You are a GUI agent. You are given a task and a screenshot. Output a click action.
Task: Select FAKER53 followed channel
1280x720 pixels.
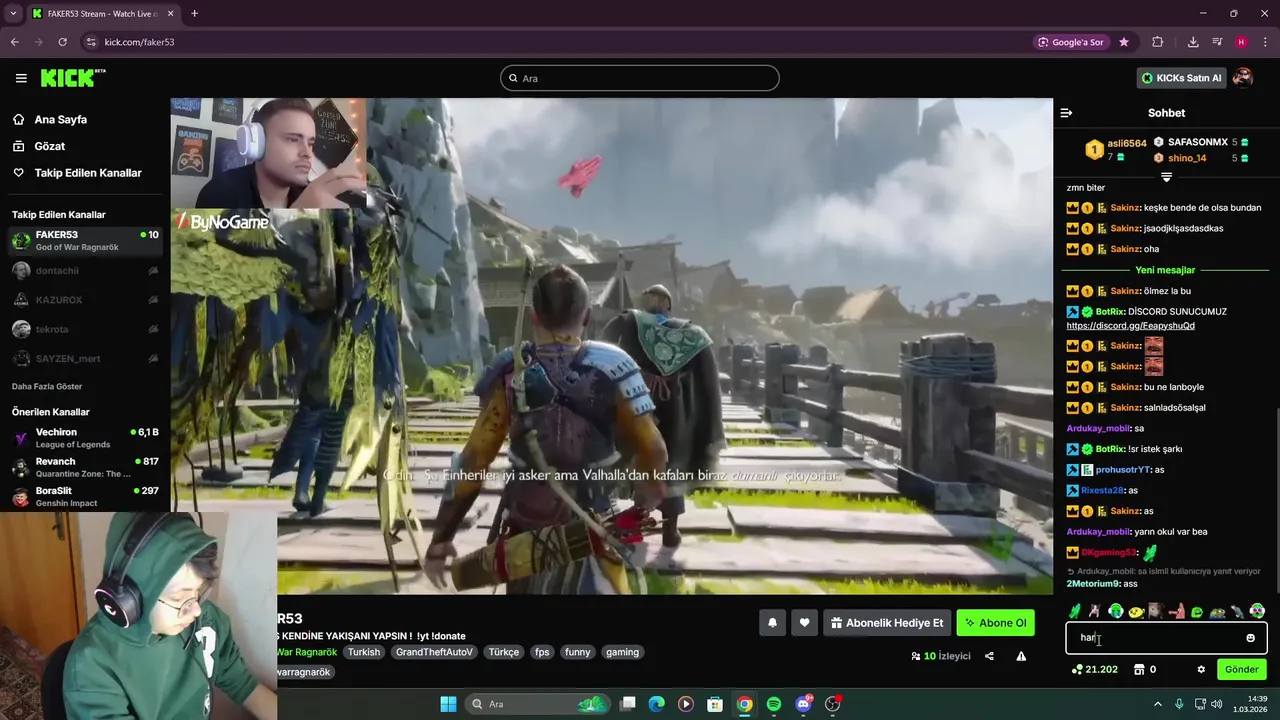click(84, 240)
